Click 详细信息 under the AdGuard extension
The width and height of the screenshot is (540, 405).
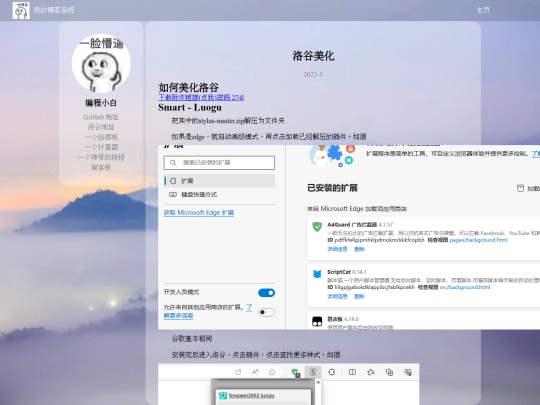(x=337, y=249)
